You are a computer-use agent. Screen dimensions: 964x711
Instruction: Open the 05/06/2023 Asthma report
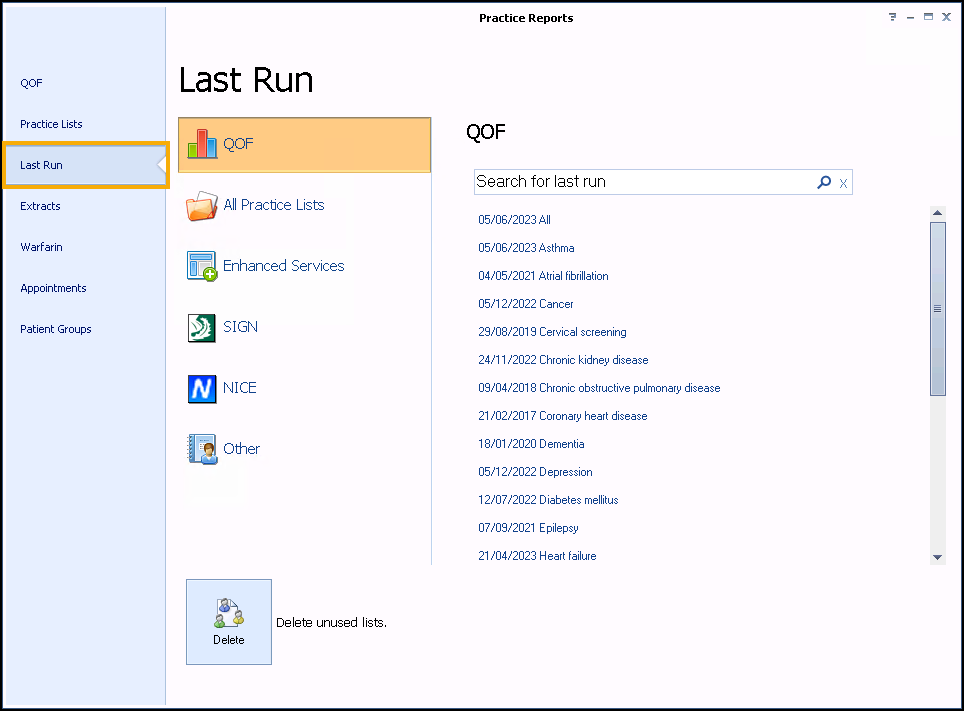[526, 248]
